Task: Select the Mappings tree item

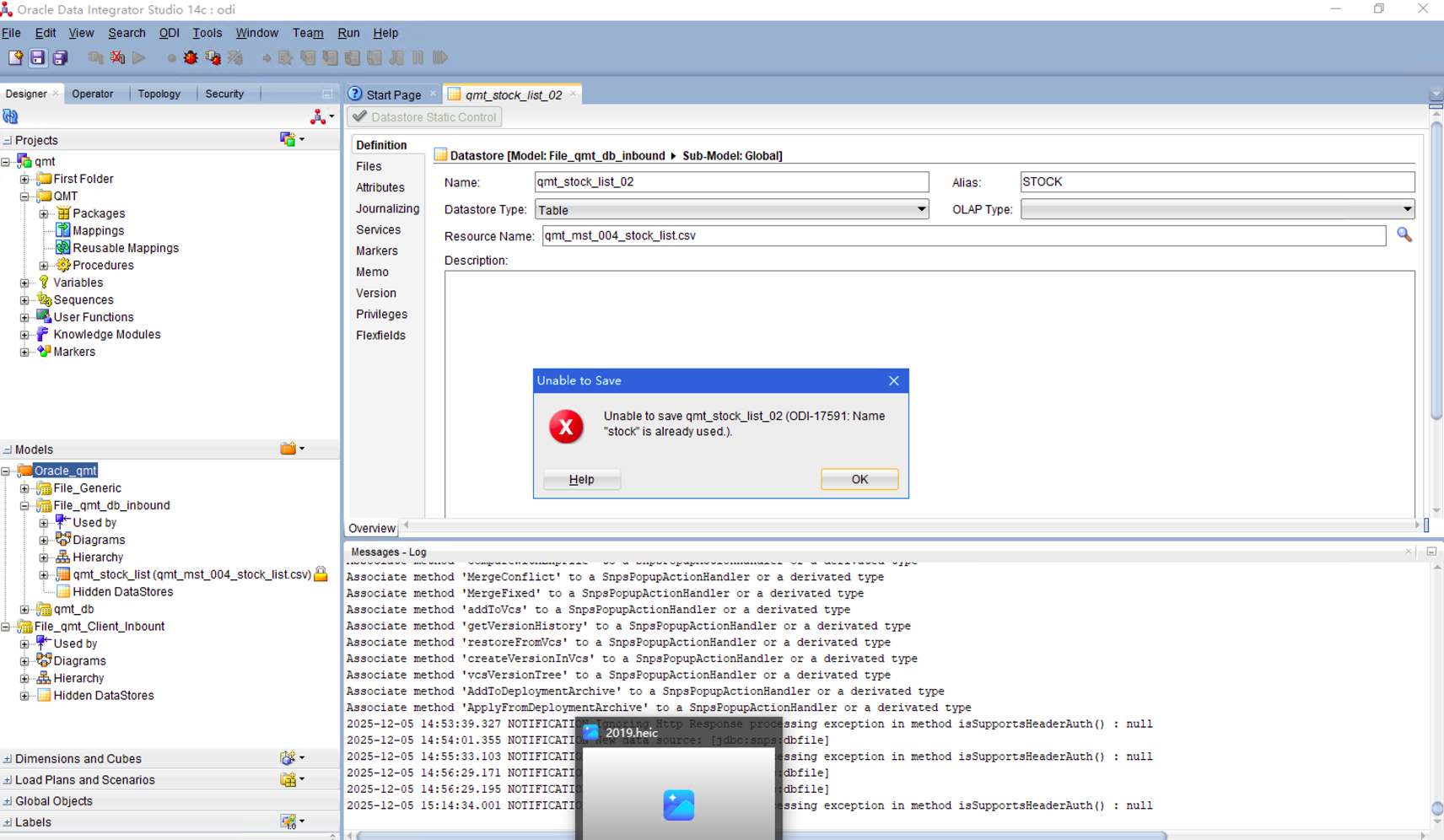Action: 98,230
